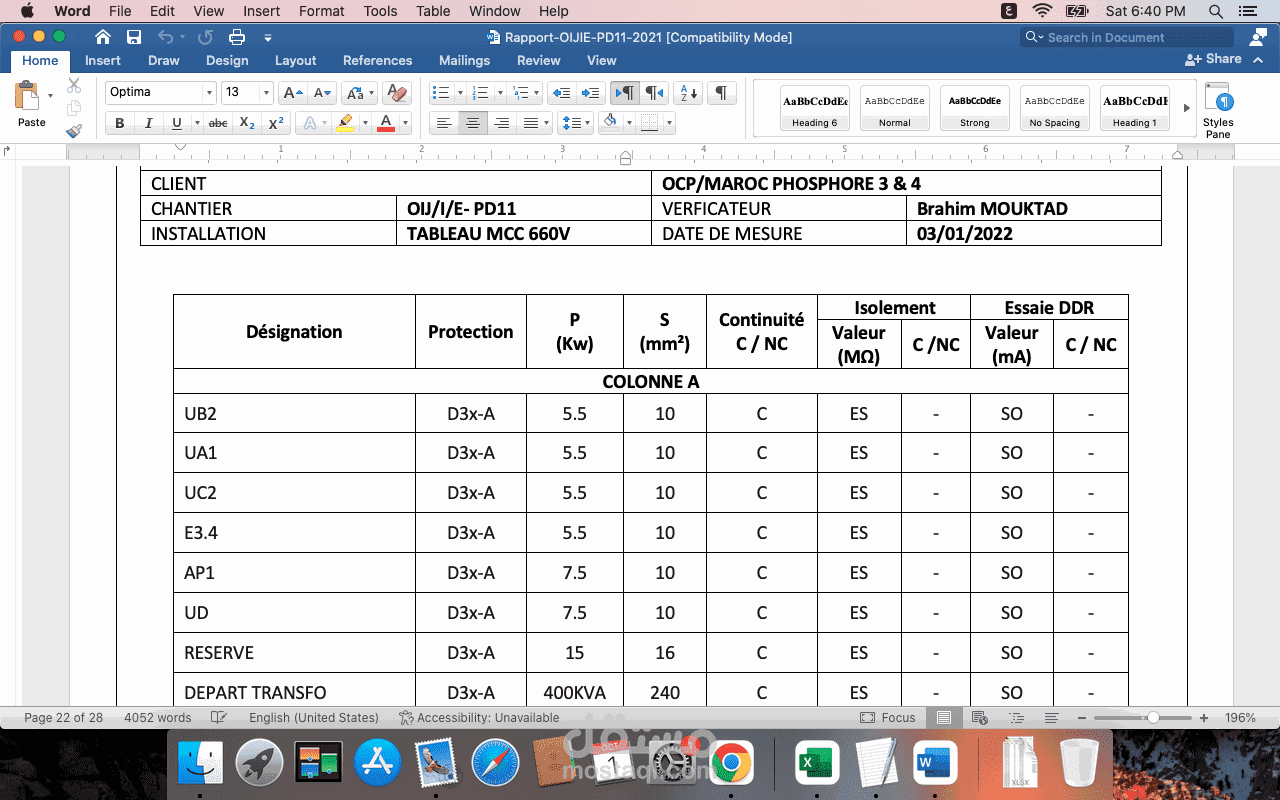Open the Mailings ribbon tab
1280x800 pixels.
click(x=464, y=60)
